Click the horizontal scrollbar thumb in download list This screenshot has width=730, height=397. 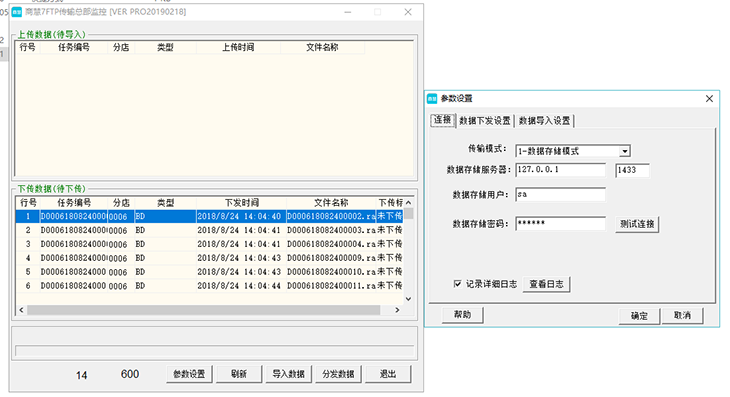pyautogui.click(x=203, y=310)
